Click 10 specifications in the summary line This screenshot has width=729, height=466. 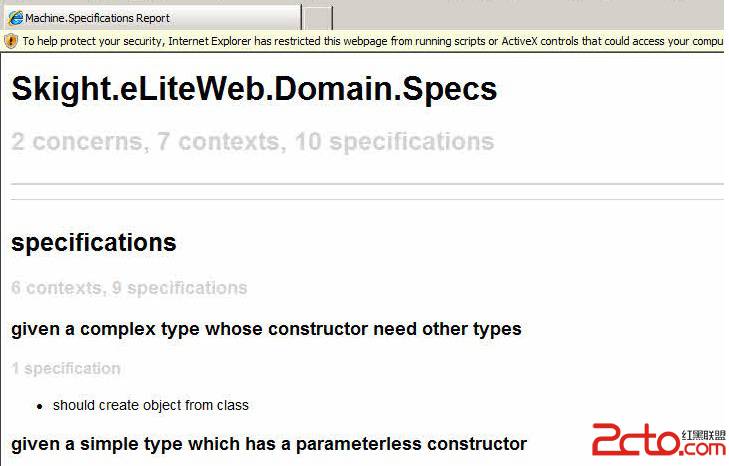pyautogui.click(x=394, y=141)
